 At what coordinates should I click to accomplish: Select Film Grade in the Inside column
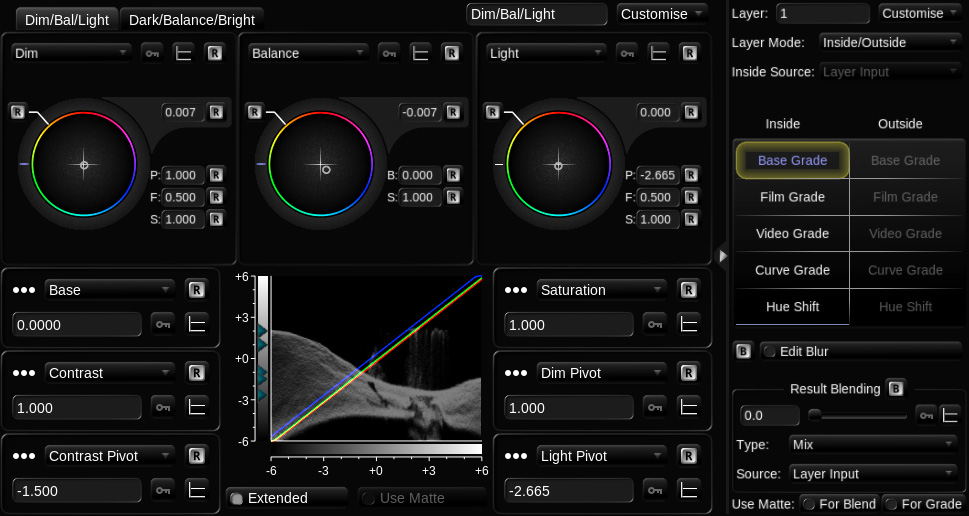[792, 197]
